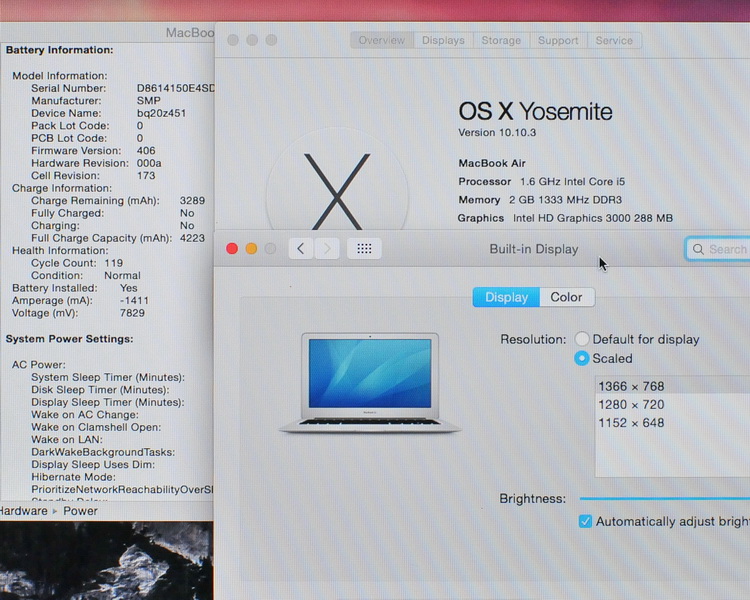The height and width of the screenshot is (600, 750).
Task: Select Default for display resolution
Action: coord(582,339)
